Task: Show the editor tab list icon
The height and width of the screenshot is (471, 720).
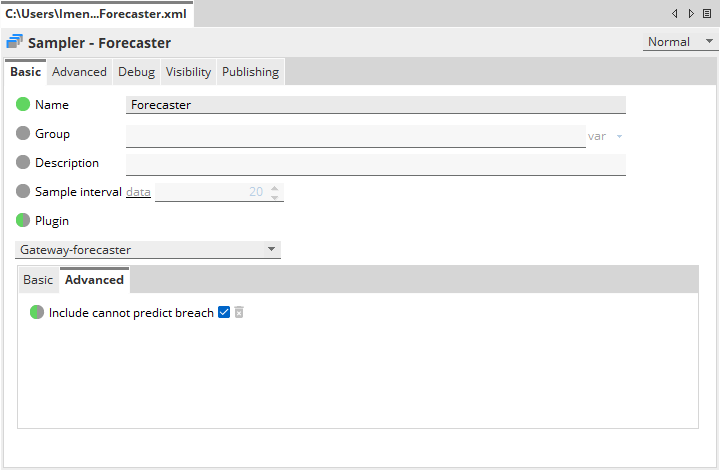Action: [706, 13]
